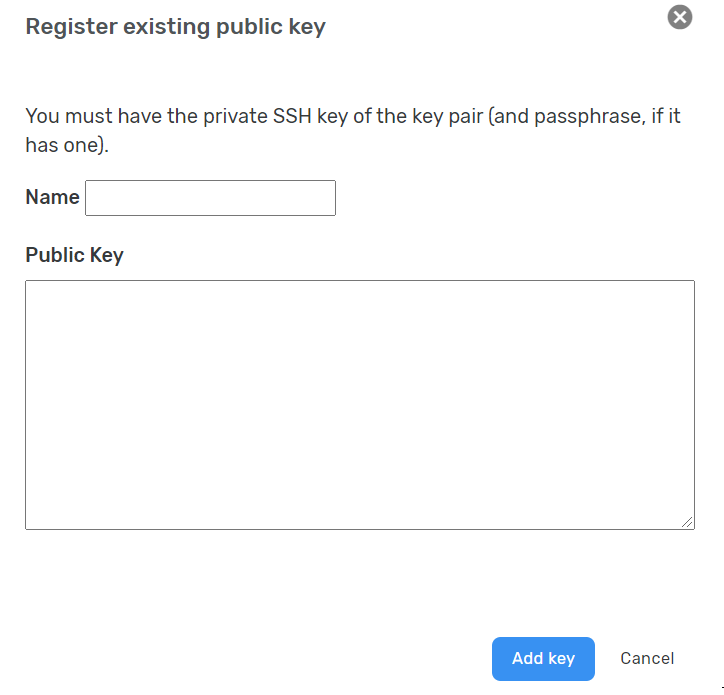Image resolution: width=724 pixels, height=695 pixels.
Task: Click the Add key button
Action: point(543,659)
